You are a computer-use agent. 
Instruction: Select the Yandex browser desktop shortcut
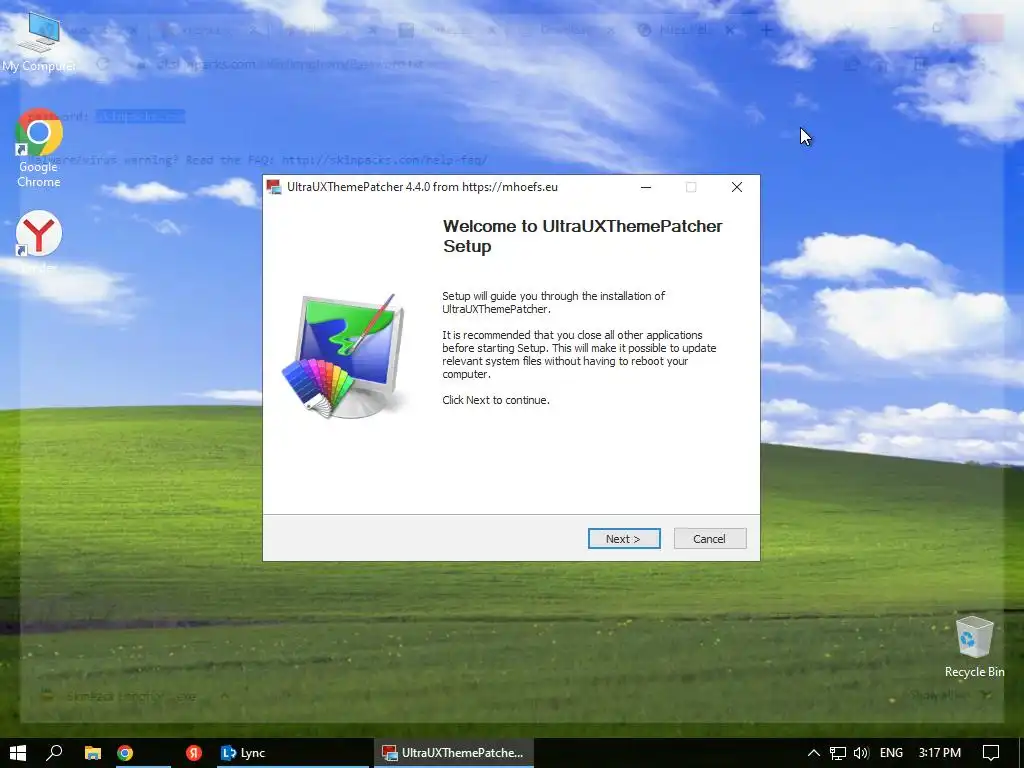[x=39, y=242]
